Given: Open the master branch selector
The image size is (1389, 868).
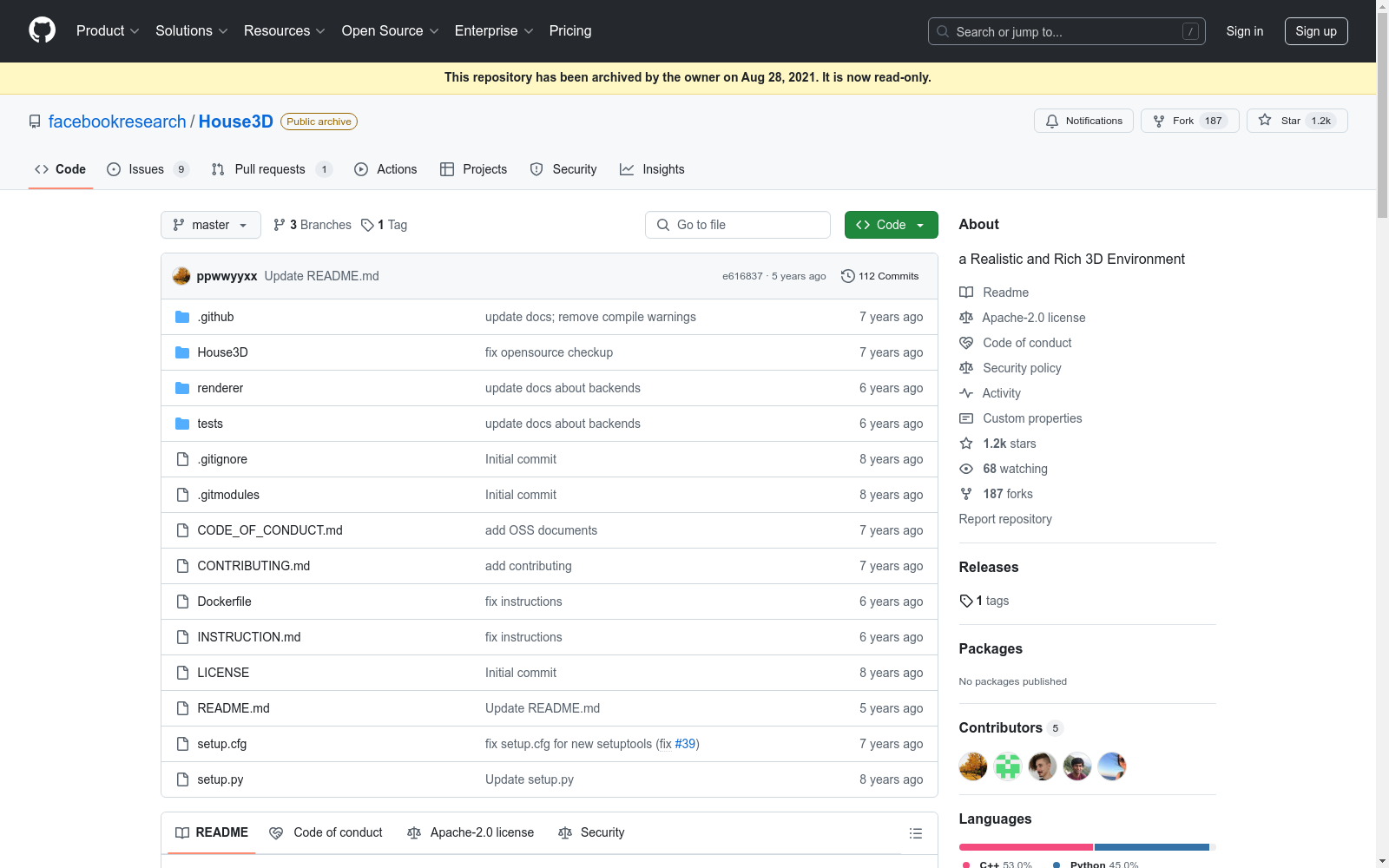Looking at the screenshot, I should click(x=211, y=225).
